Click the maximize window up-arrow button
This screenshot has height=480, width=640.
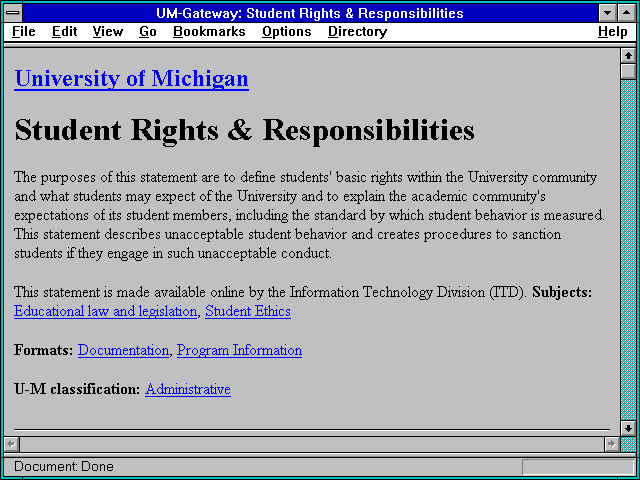tap(626, 13)
